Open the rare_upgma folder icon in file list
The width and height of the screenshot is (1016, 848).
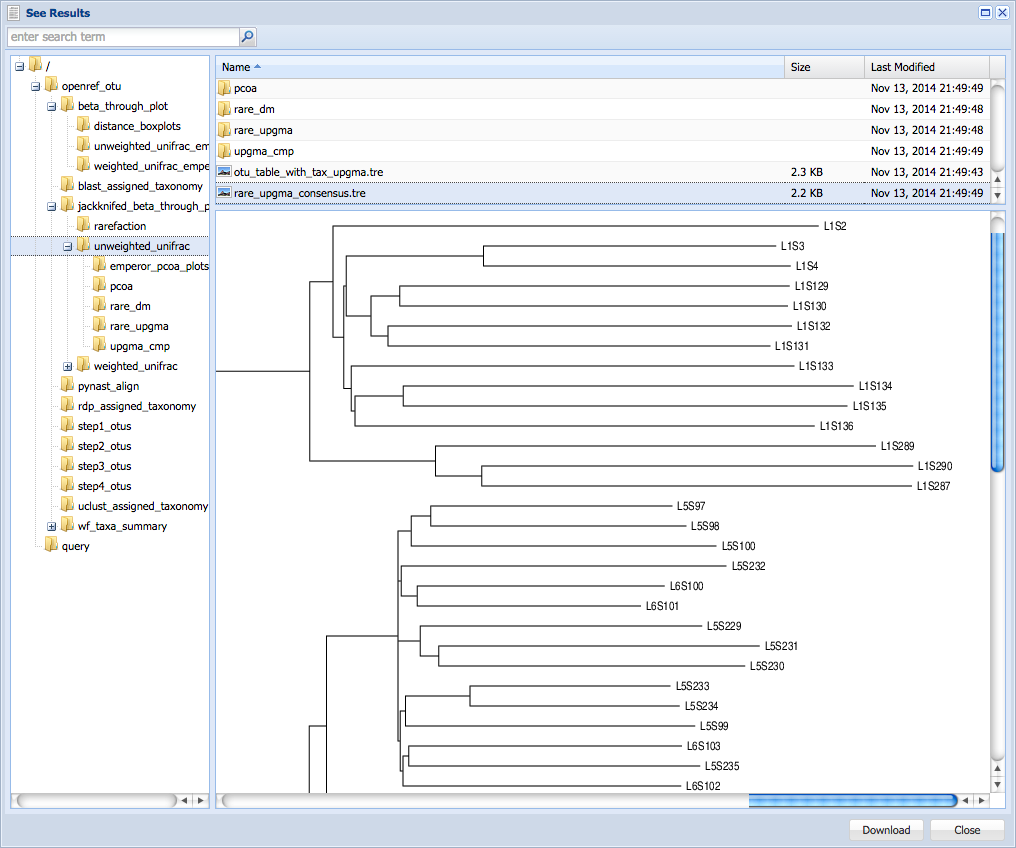224,130
